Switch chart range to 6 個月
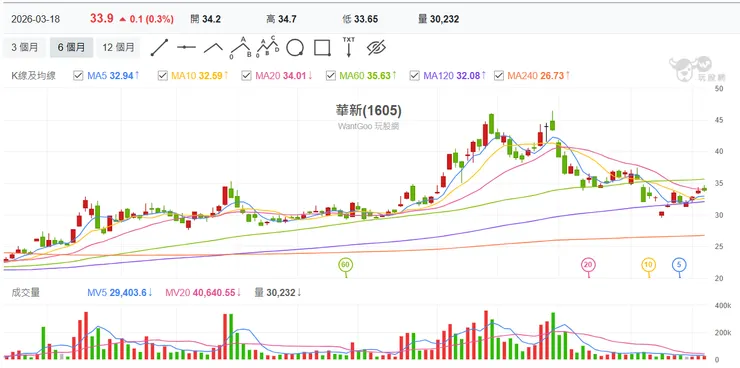 pos(71,48)
